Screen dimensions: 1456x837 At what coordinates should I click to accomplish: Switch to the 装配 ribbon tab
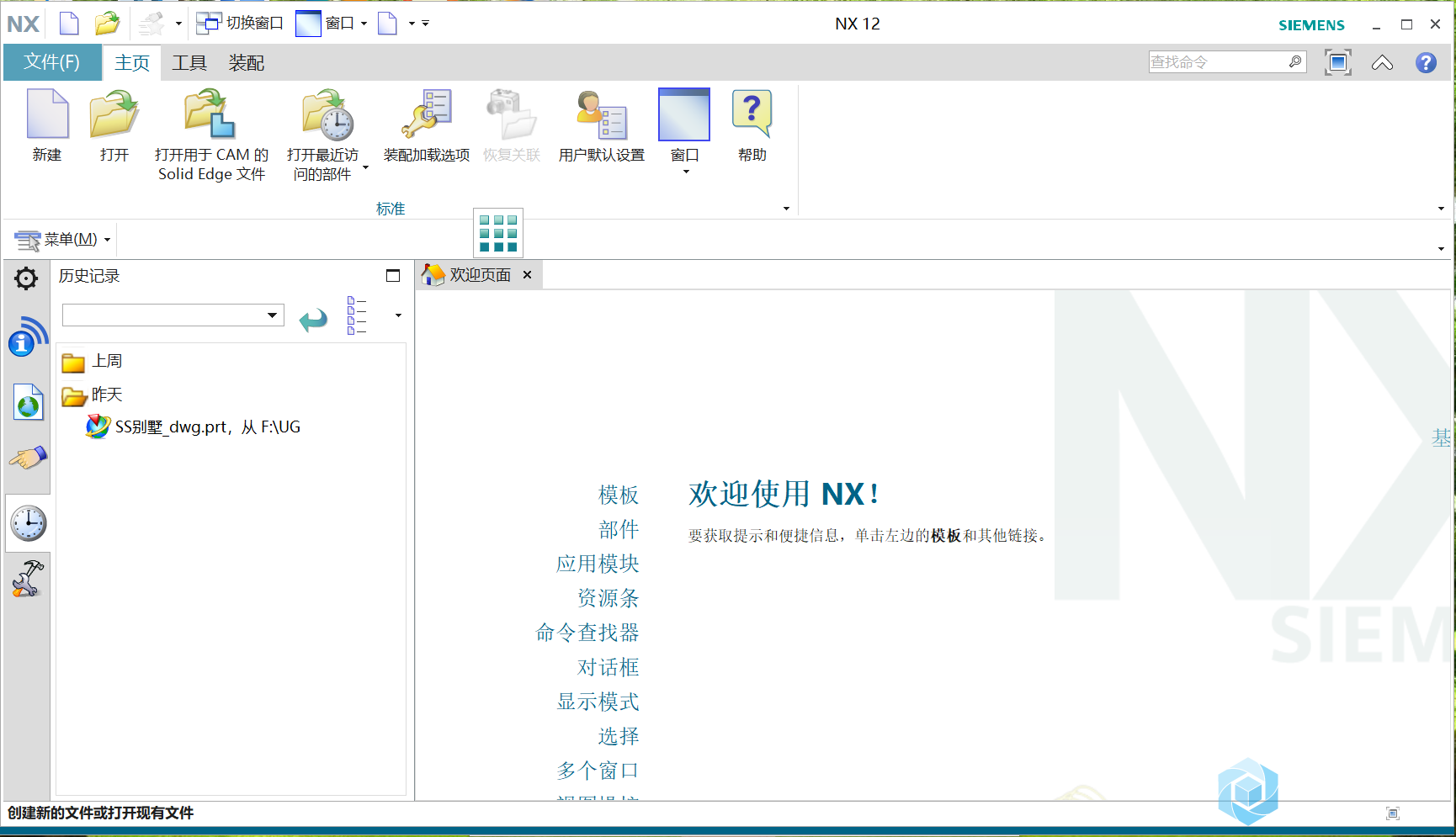247,63
